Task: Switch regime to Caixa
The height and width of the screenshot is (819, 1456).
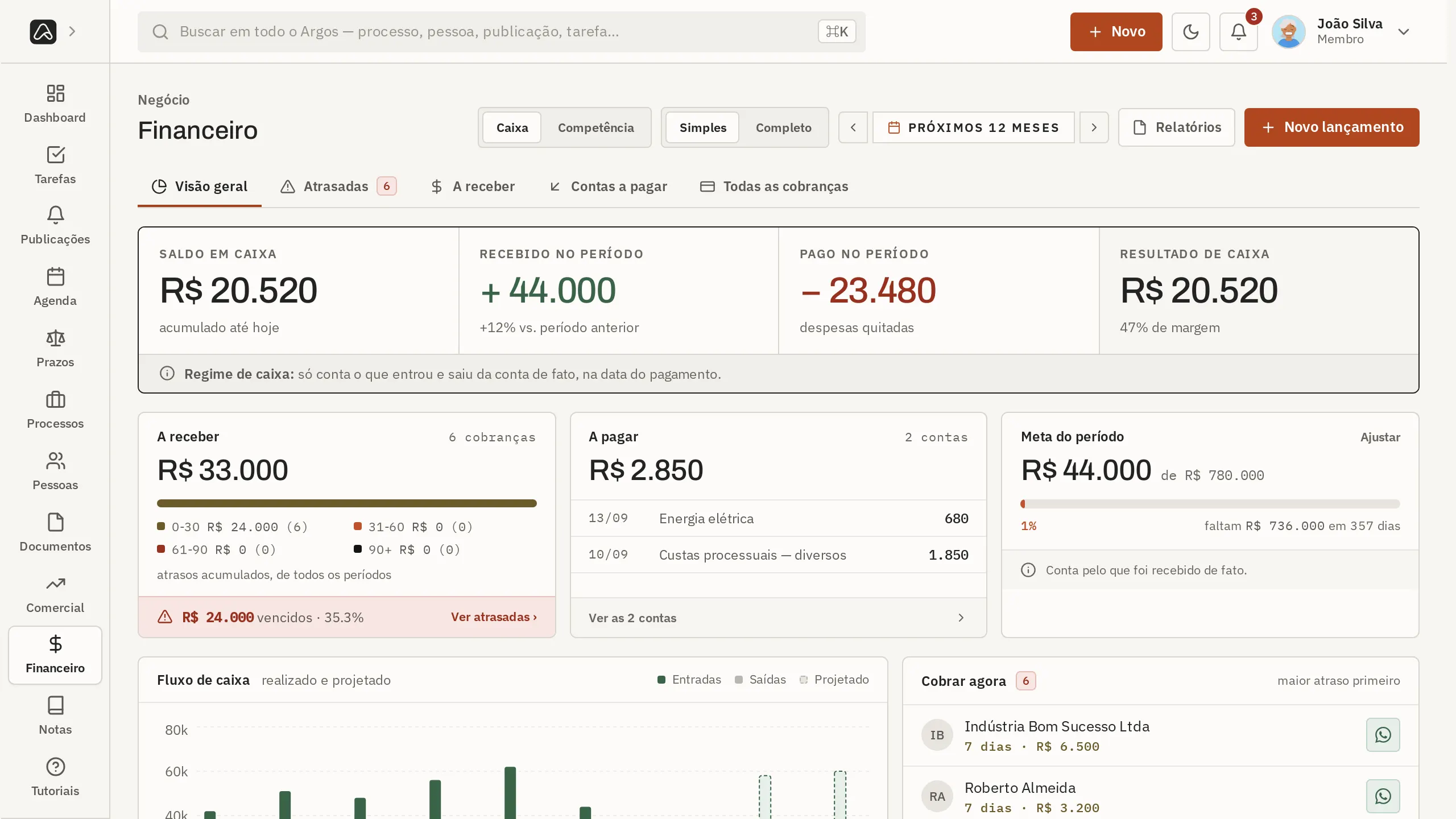Action: pyautogui.click(x=512, y=127)
